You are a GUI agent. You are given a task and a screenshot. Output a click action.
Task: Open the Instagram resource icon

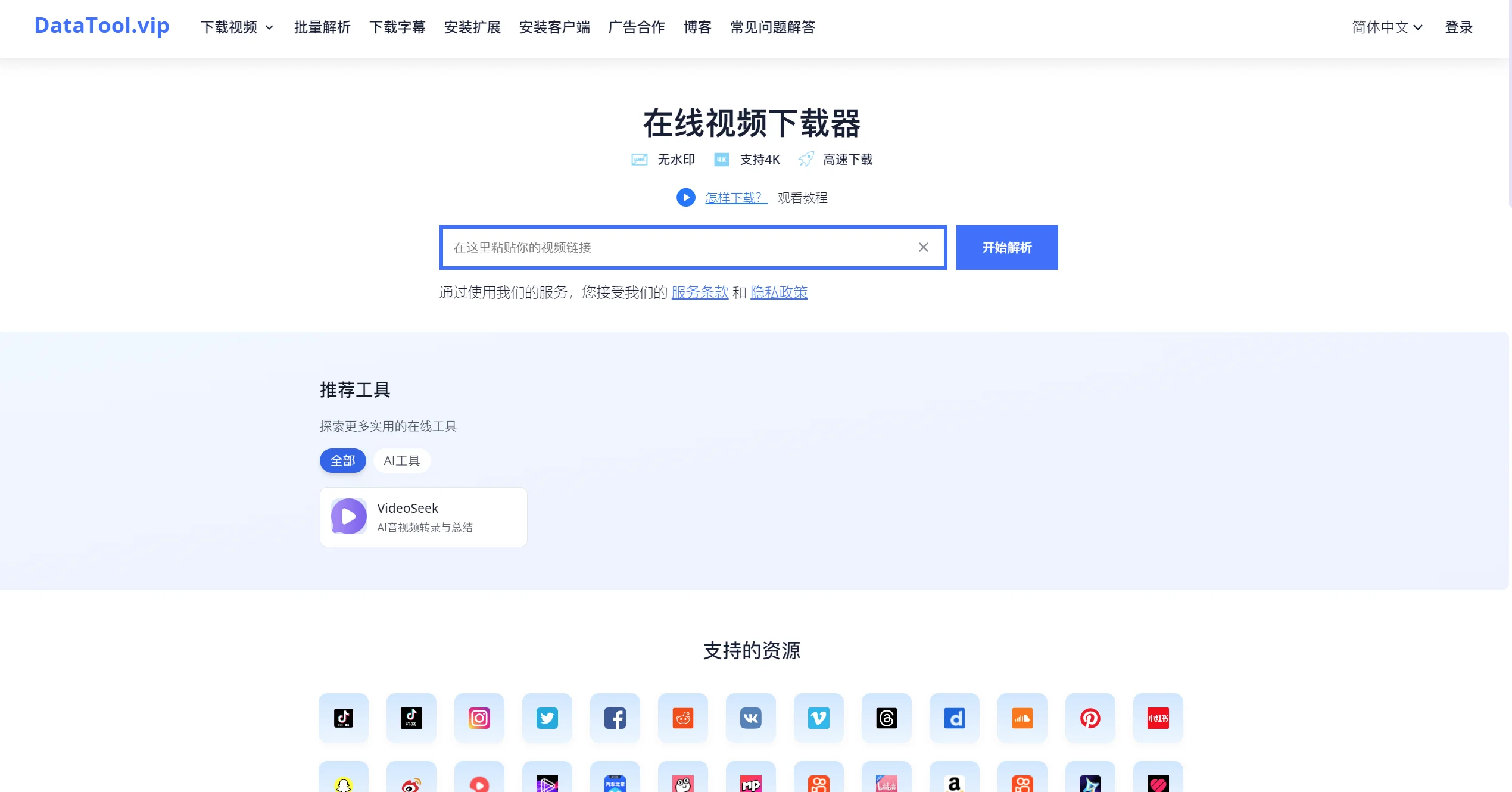pyautogui.click(x=479, y=718)
